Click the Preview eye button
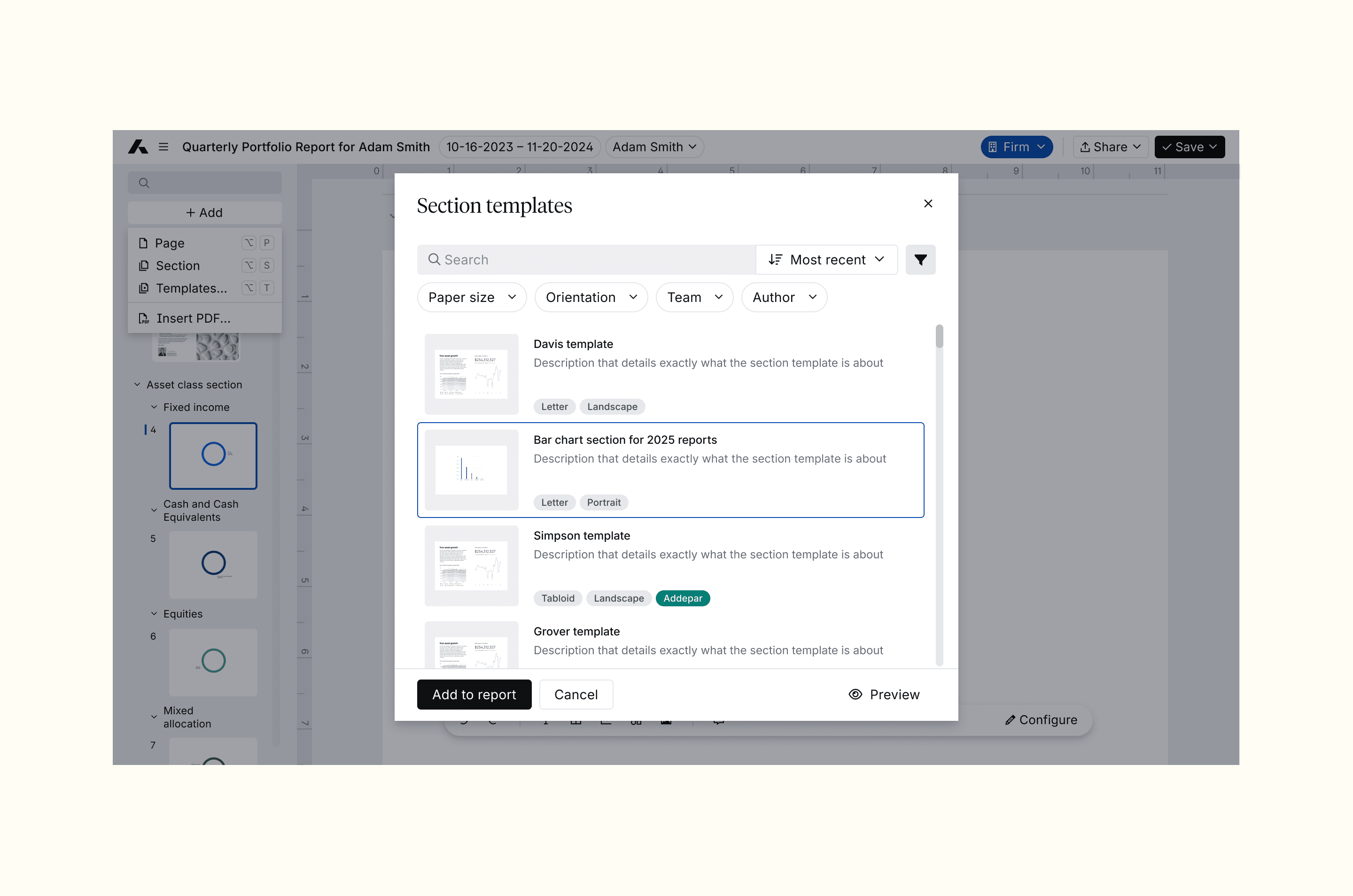1353x896 pixels. coord(884,694)
